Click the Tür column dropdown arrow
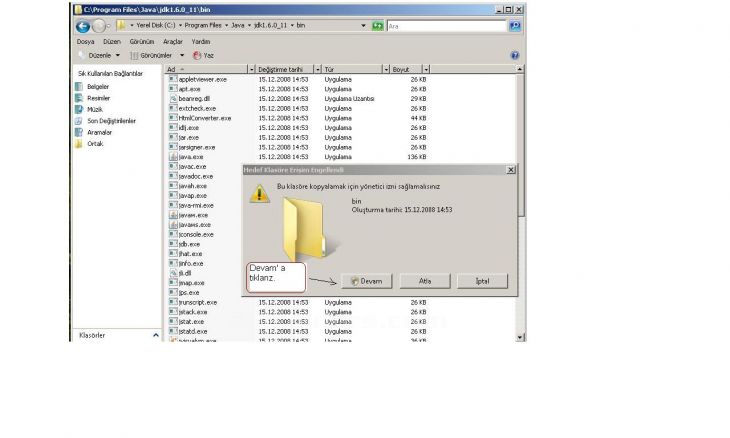Image resolution: width=730 pixels, height=438 pixels. point(386,69)
